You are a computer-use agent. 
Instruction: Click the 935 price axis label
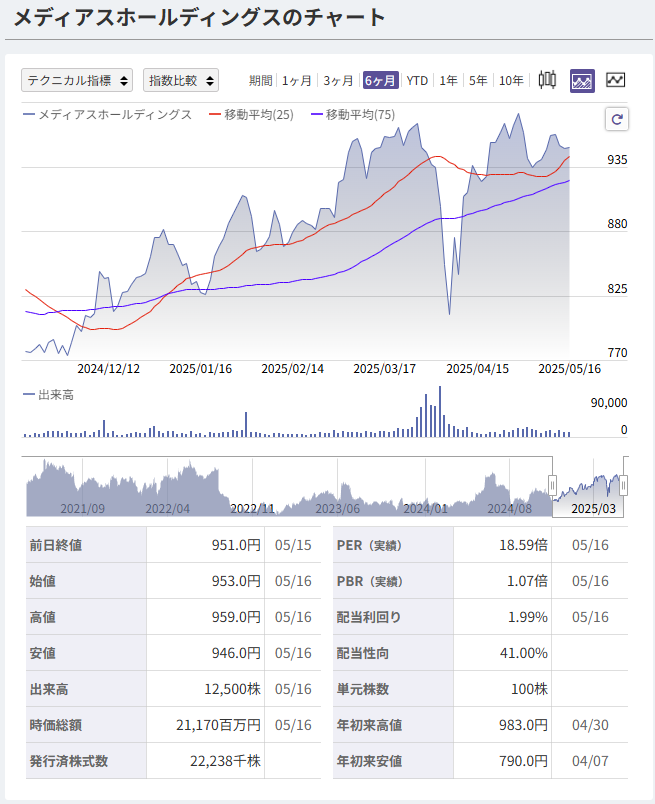pyautogui.click(x=617, y=159)
